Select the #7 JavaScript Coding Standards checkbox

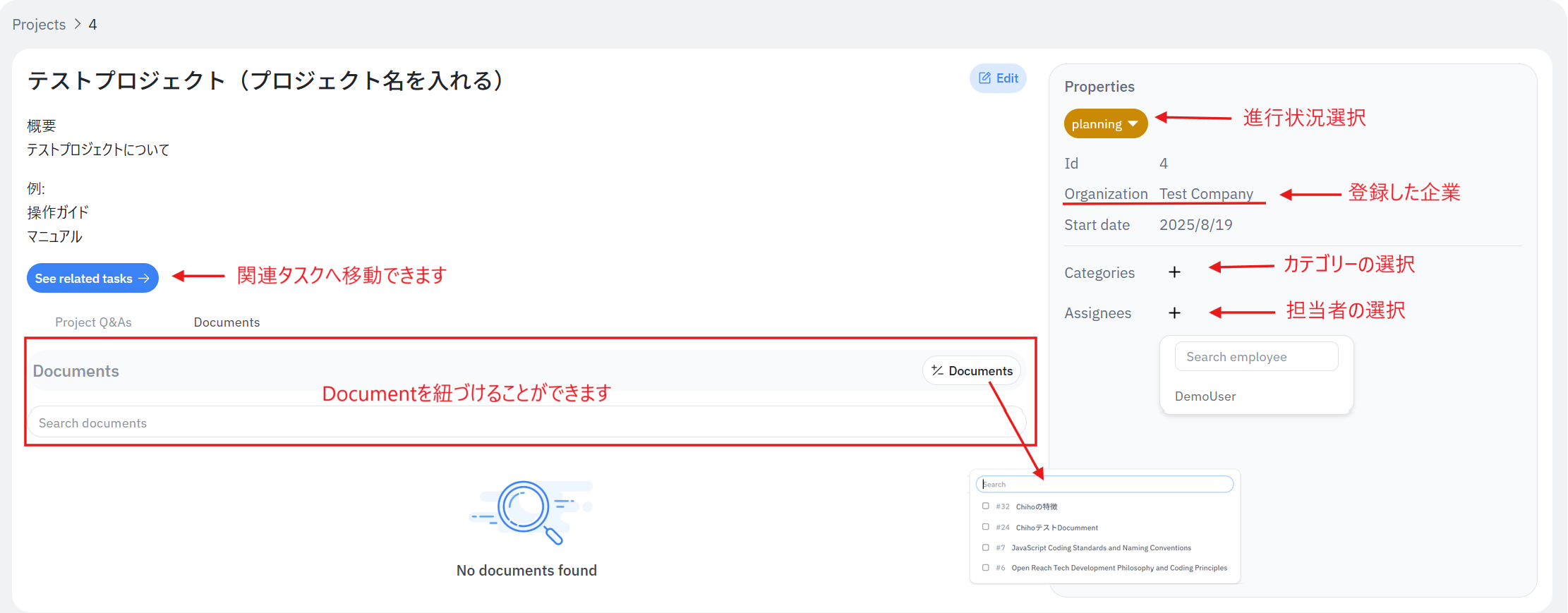pos(986,547)
